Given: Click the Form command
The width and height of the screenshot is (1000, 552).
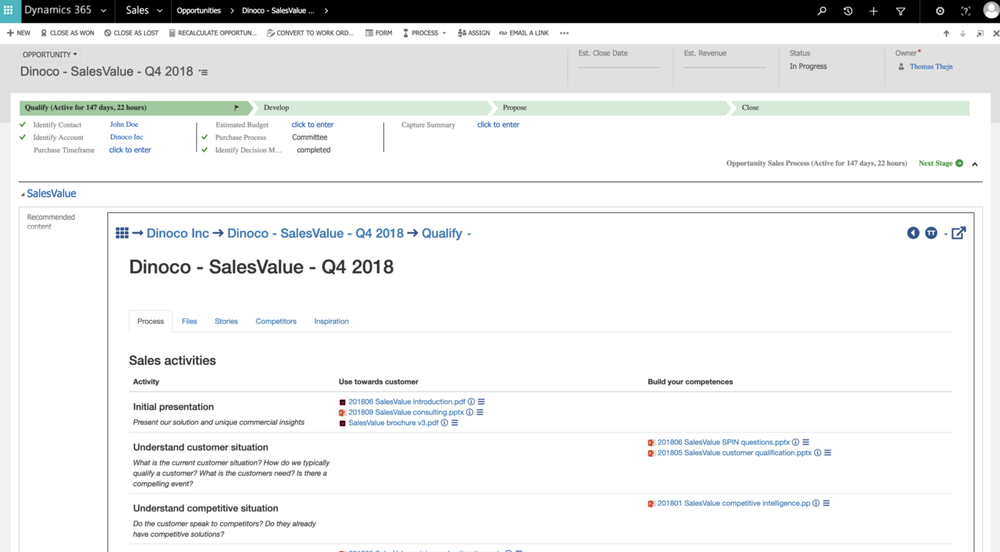Looking at the screenshot, I should [379, 33].
